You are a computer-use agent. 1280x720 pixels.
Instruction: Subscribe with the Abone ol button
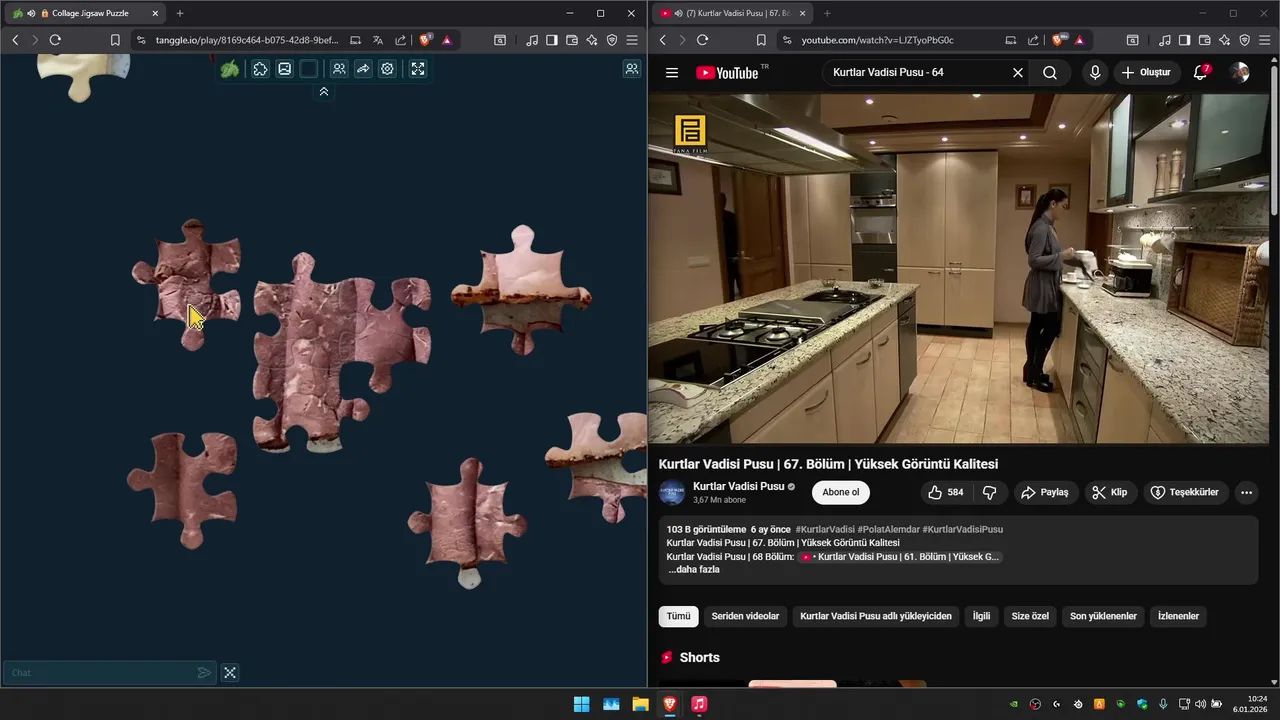coord(841,492)
